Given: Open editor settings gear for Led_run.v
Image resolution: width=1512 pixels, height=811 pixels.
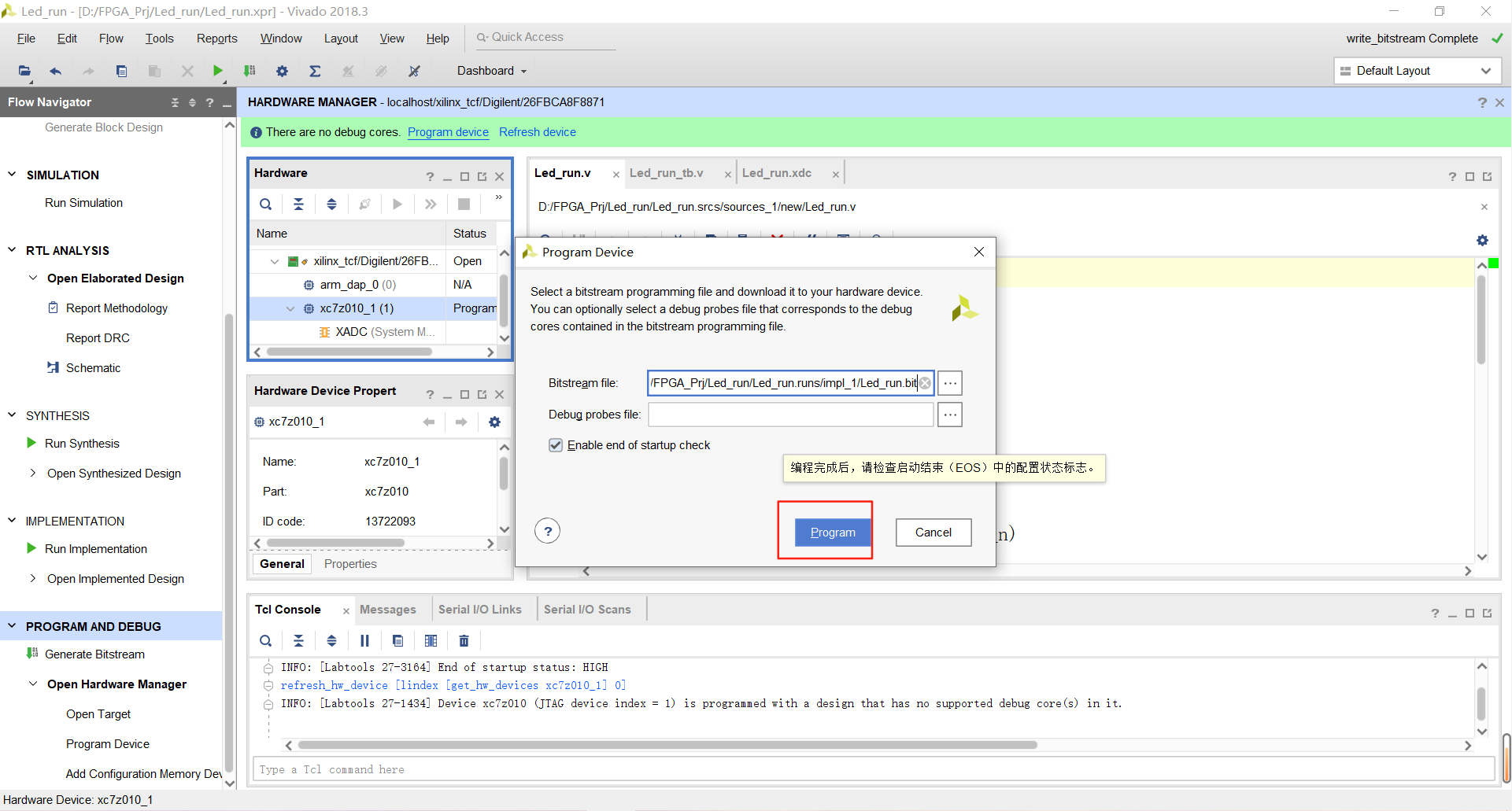Looking at the screenshot, I should [1482, 240].
